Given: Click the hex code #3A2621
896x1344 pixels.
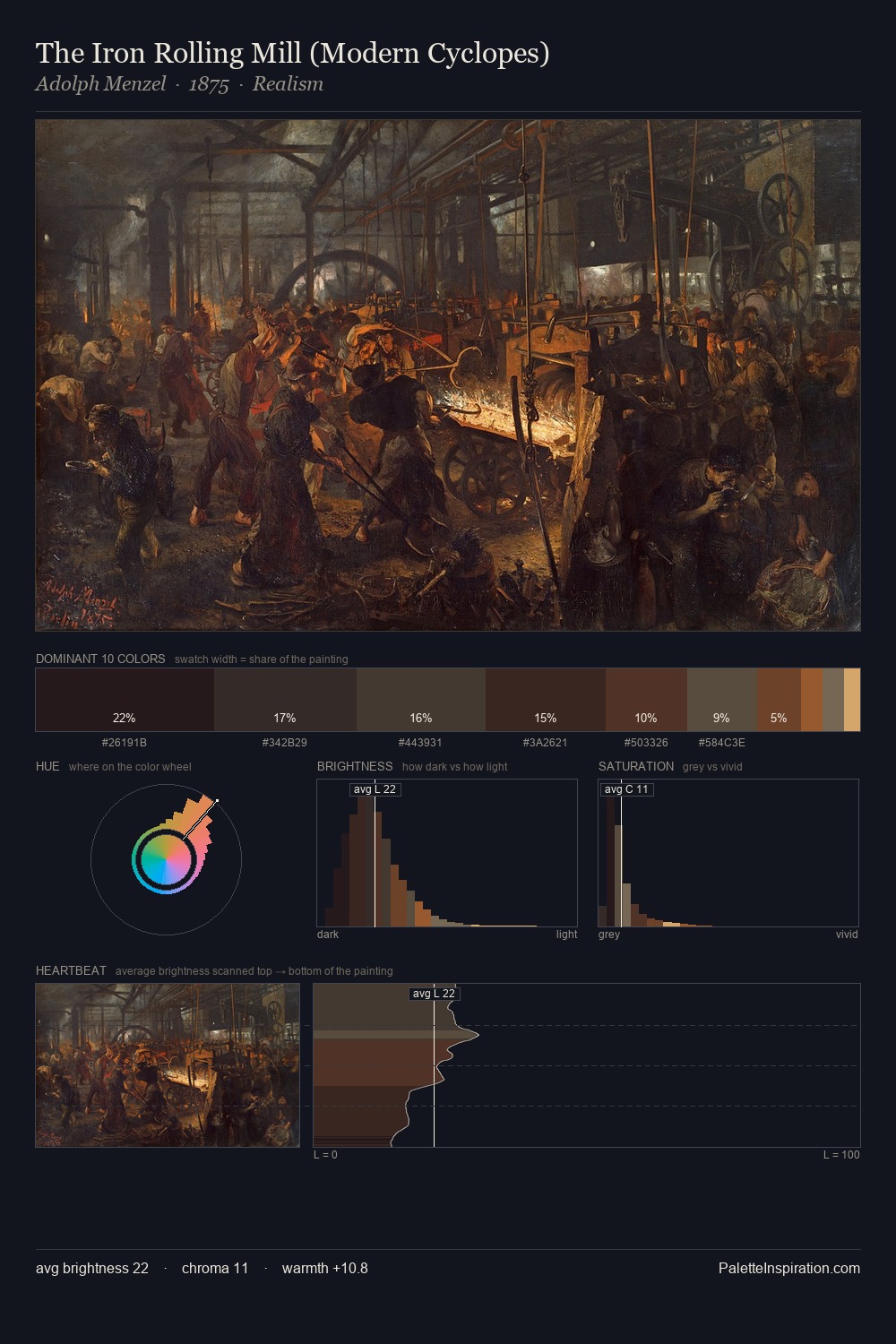Looking at the screenshot, I should pos(546,743).
